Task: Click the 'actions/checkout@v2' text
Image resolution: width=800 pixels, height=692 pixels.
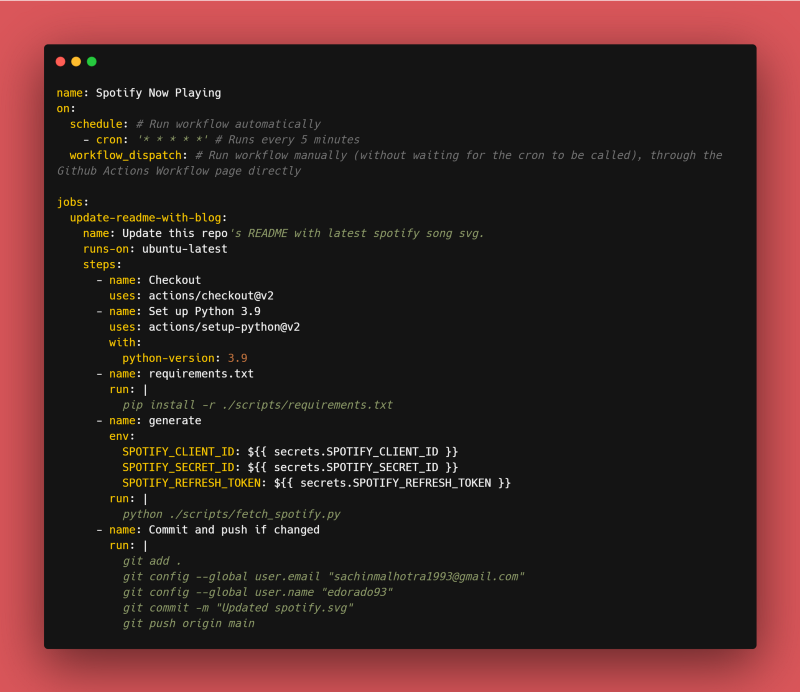Action: (211, 296)
